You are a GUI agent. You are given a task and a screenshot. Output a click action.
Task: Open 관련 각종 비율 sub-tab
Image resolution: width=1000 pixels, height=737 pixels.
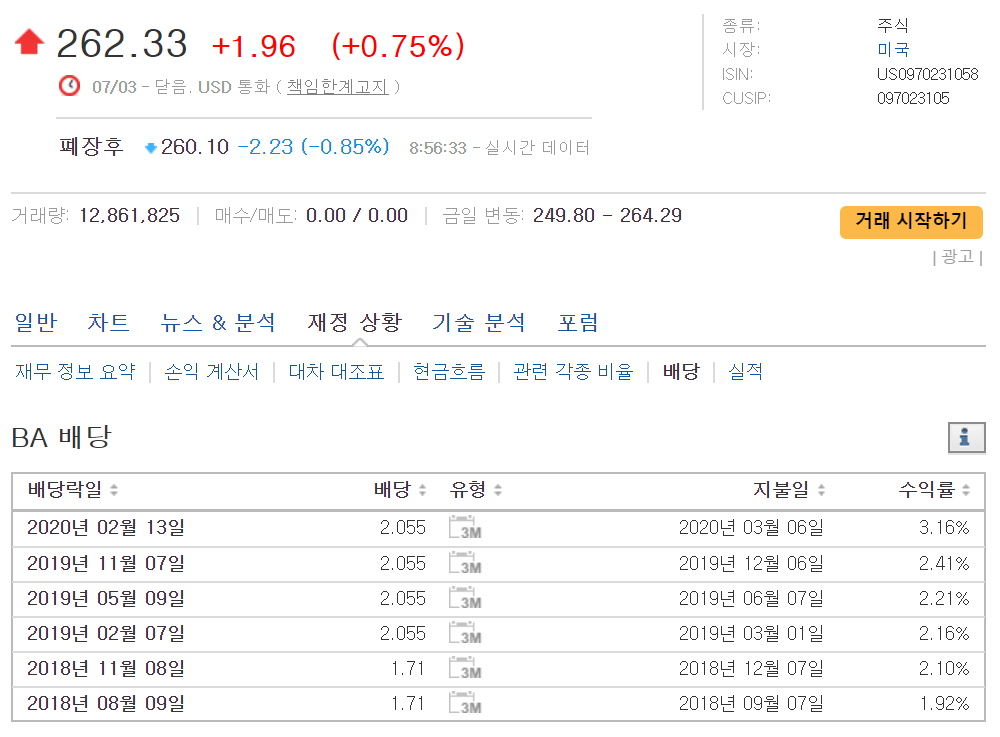coord(573,371)
